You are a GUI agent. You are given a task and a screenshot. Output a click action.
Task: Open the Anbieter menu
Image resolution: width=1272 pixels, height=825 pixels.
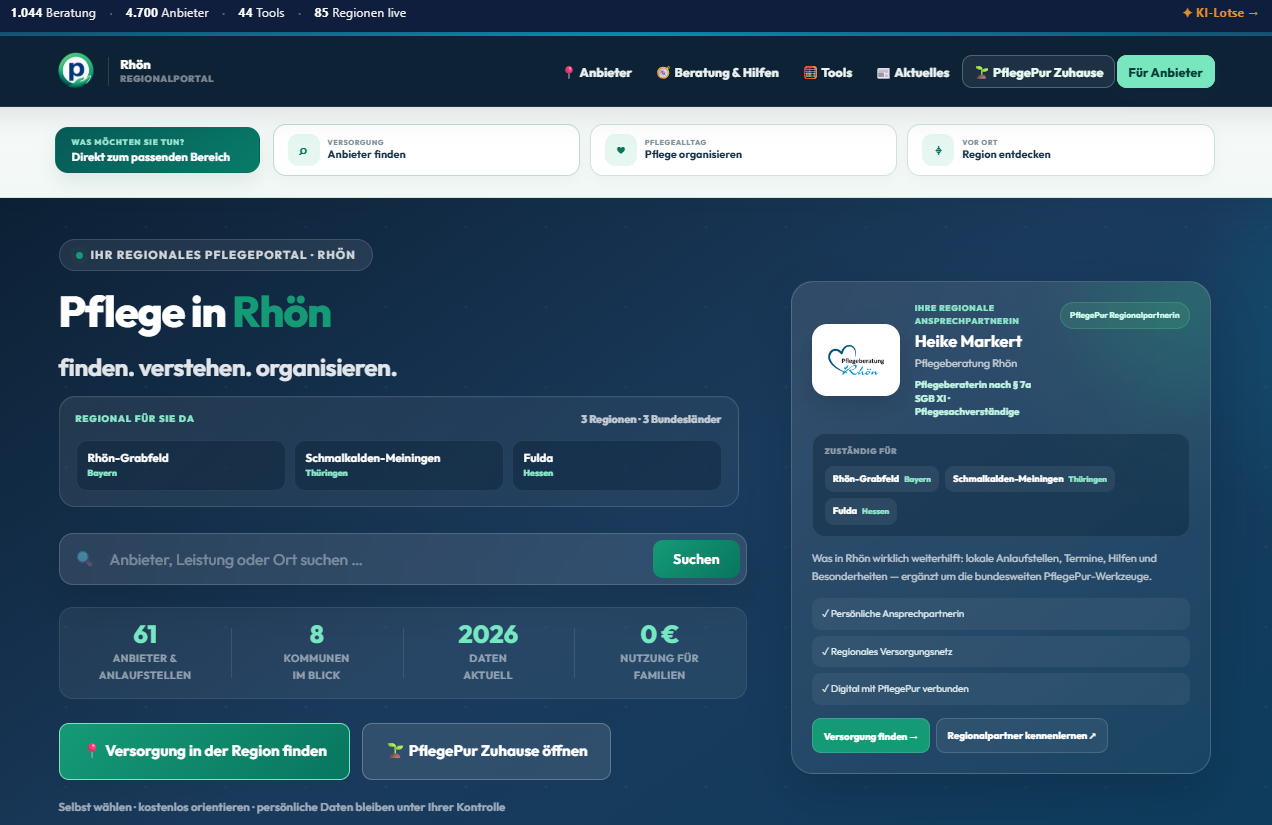(x=597, y=73)
